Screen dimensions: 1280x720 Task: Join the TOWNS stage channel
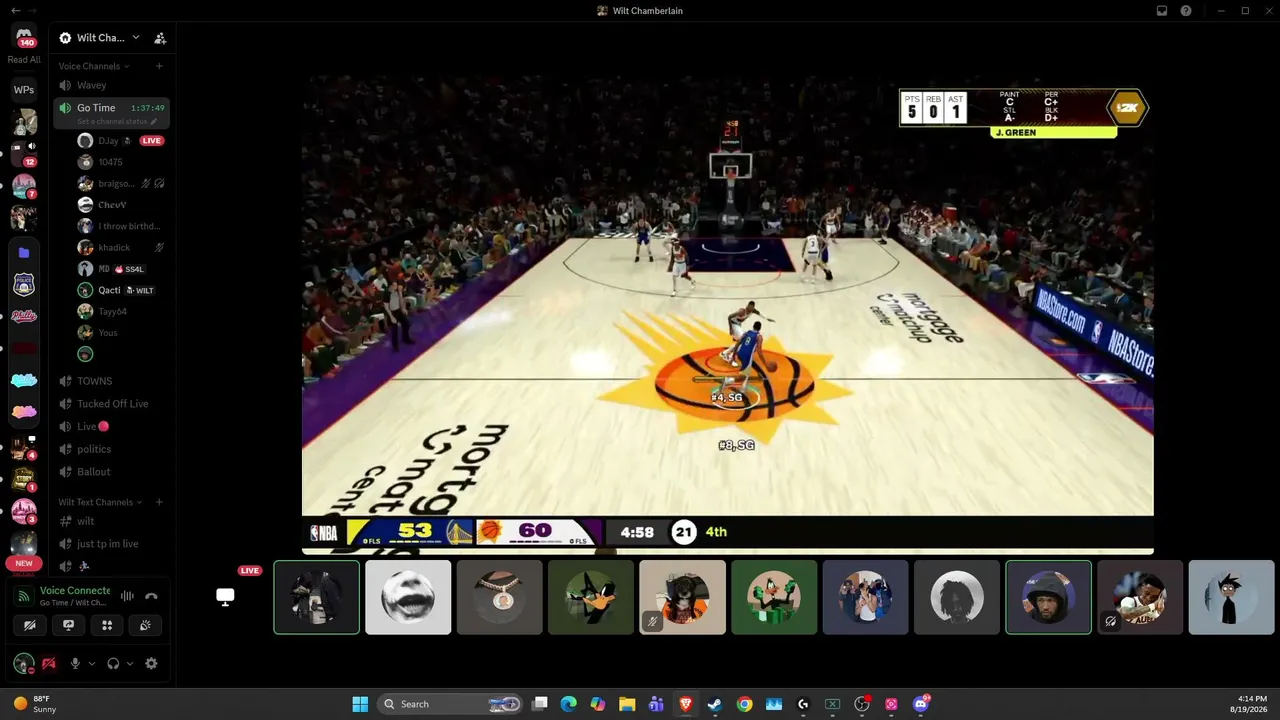[x=111, y=381]
